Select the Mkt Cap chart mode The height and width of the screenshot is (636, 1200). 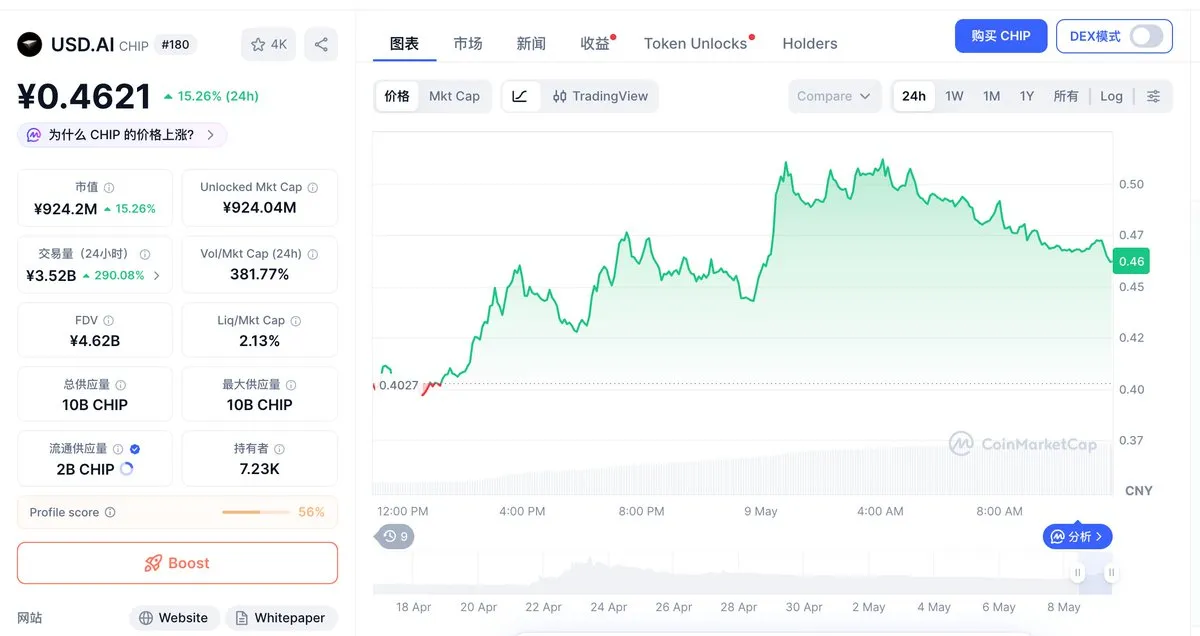(x=454, y=96)
